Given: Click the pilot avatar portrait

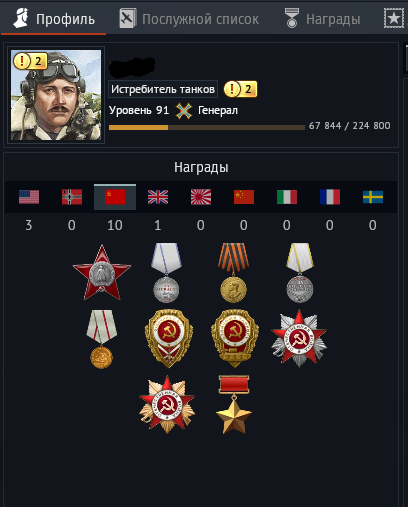Looking at the screenshot, I should pyautogui.click(x=56, y=95).
